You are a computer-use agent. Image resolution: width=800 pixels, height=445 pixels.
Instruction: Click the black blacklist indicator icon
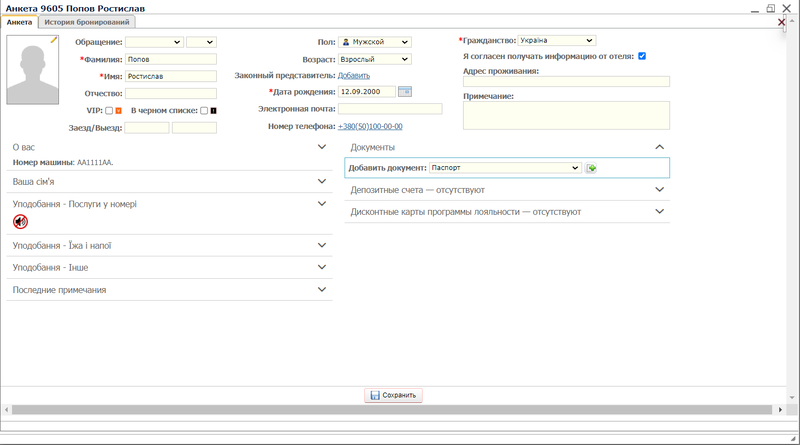(x=213, y=111)
